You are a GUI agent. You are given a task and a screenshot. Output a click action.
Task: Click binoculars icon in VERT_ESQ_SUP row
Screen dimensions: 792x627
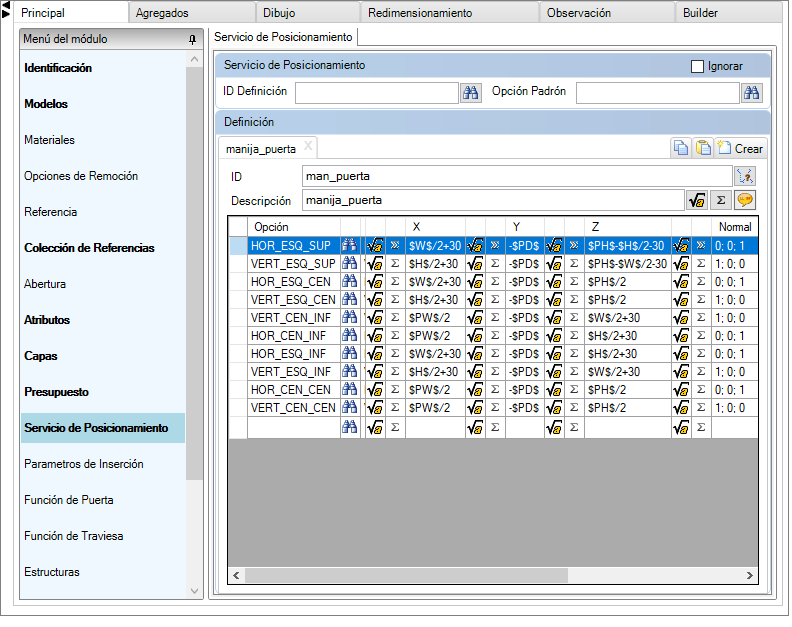[x=350, y=264]
